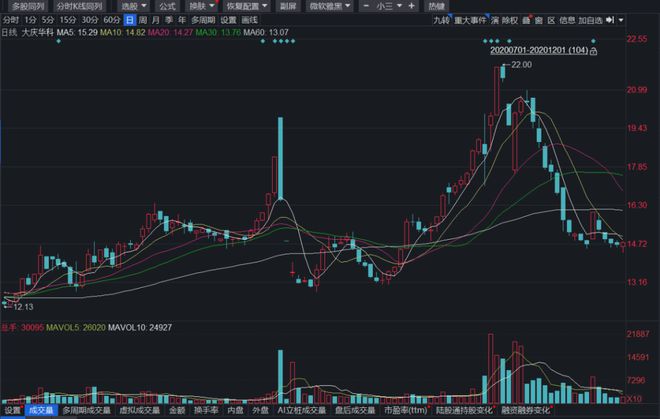The image size is (660, 419).
Task: Click the MA60: 13.07 label
Action: point(266,32)
